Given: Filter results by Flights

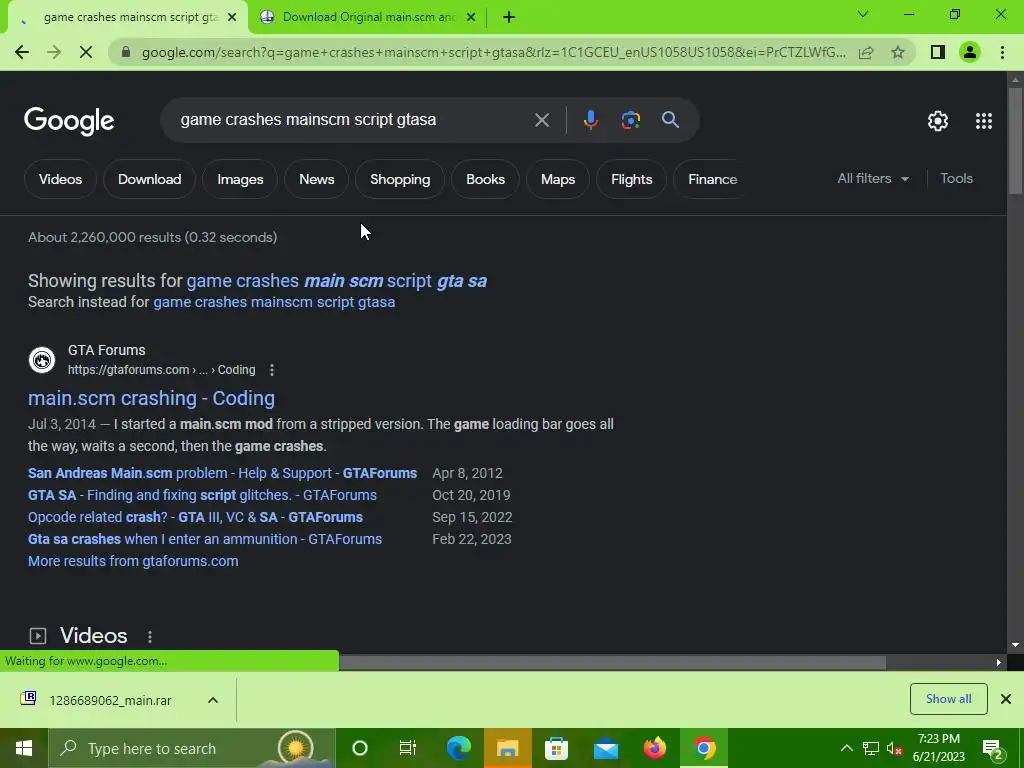Looking at the screenshot, I should coord(632,179).
